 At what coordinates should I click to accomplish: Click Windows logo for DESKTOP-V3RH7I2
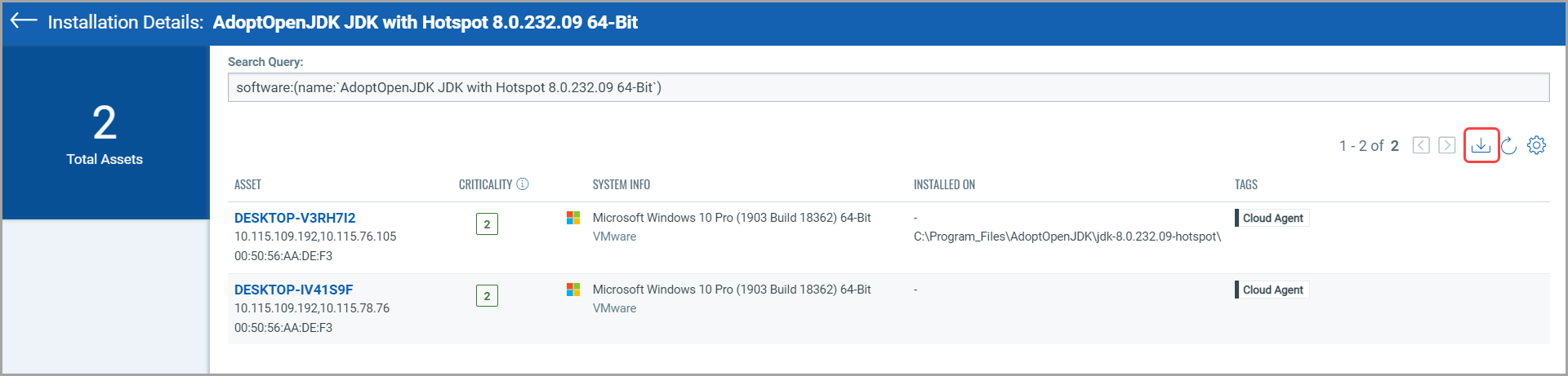pos(573,218)
